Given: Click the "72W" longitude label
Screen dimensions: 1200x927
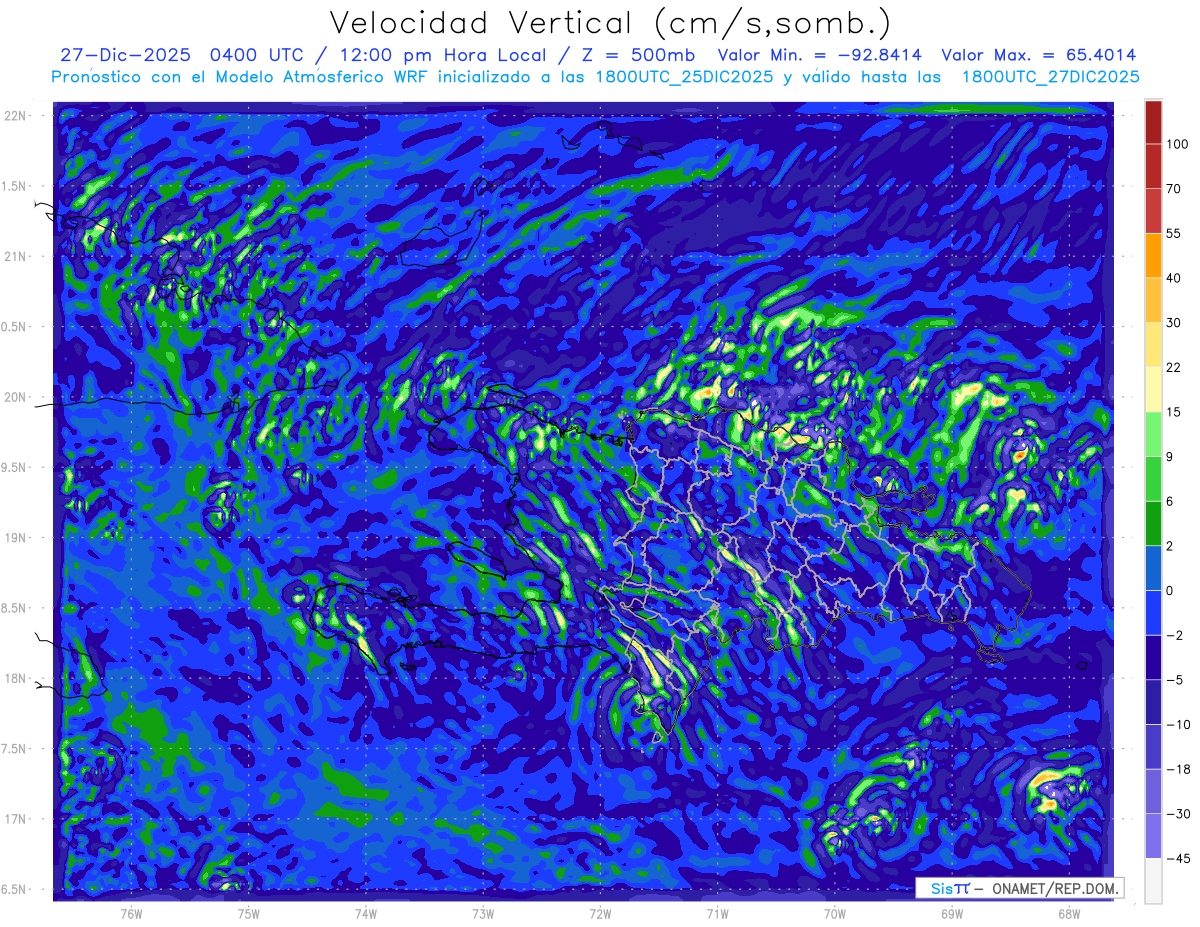Looking at the screenshot, I should point(600,913).
